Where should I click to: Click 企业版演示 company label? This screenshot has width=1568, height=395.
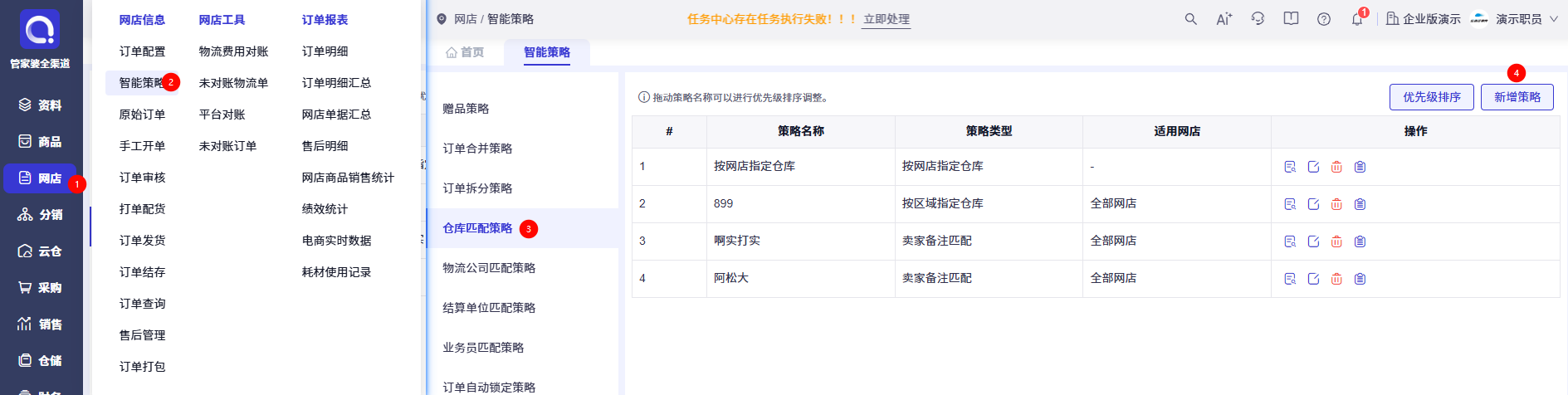tap(1424, 19)
